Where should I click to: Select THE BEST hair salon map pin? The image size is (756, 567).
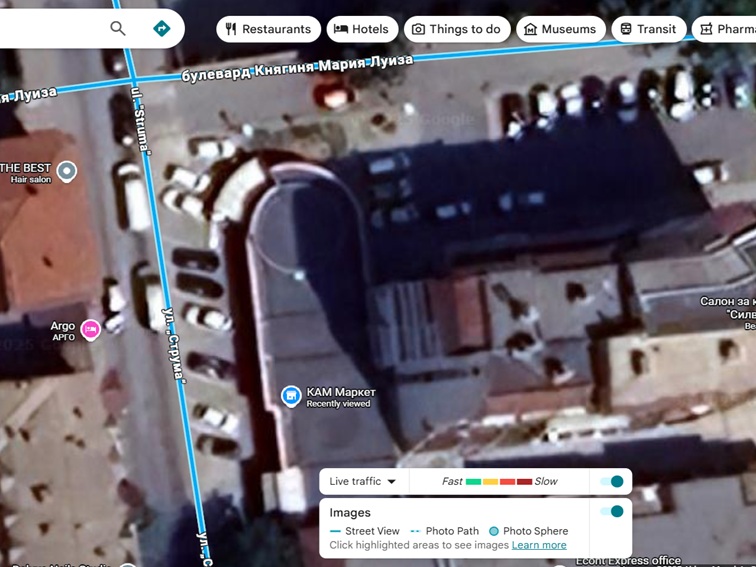pos(67,171)
